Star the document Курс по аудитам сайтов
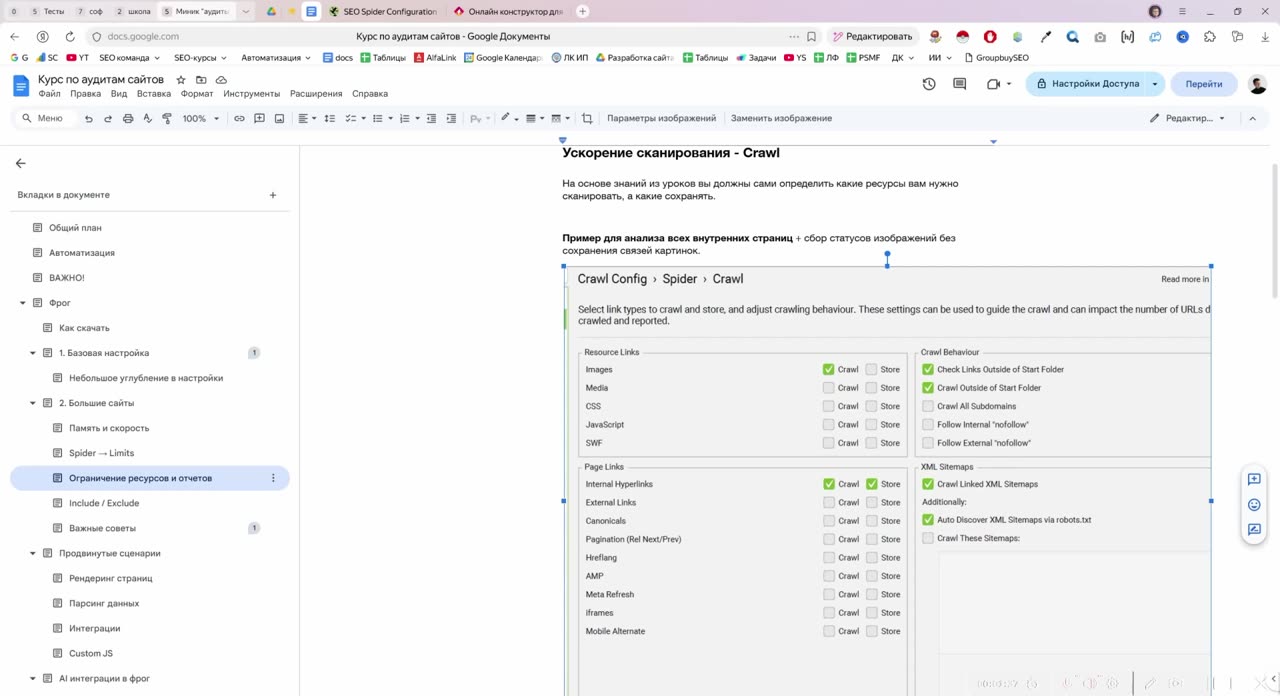The image size is (1280, 696). (181, 79)
